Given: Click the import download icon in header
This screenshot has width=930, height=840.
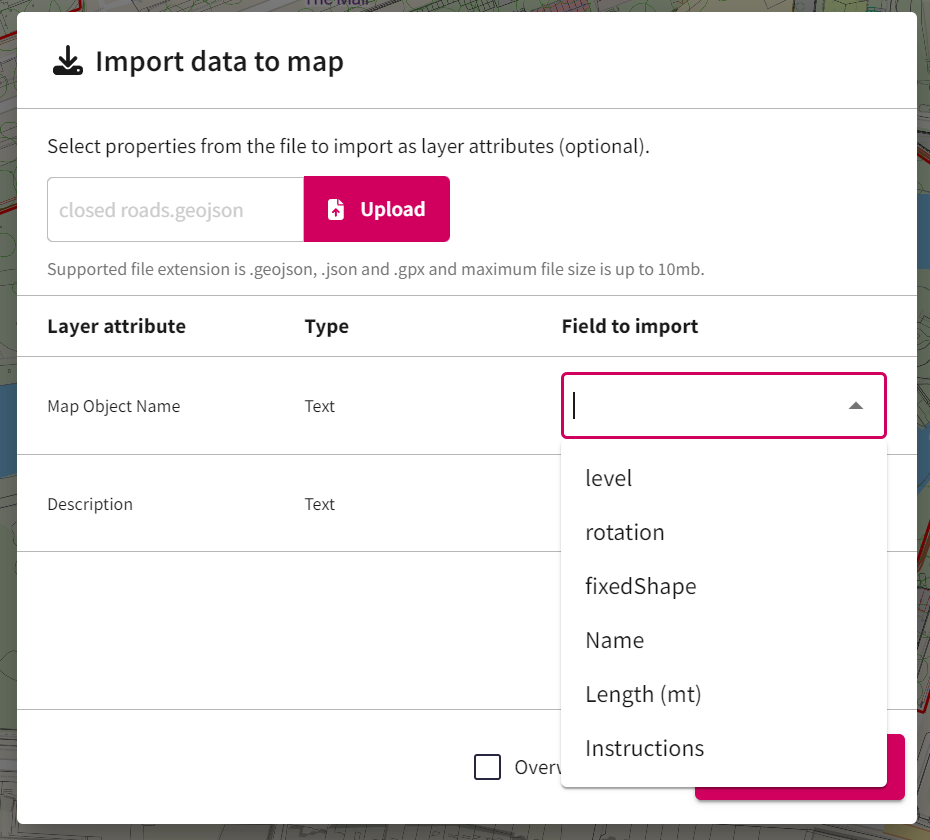Looking at the screenshot, I should pos(68,61).
